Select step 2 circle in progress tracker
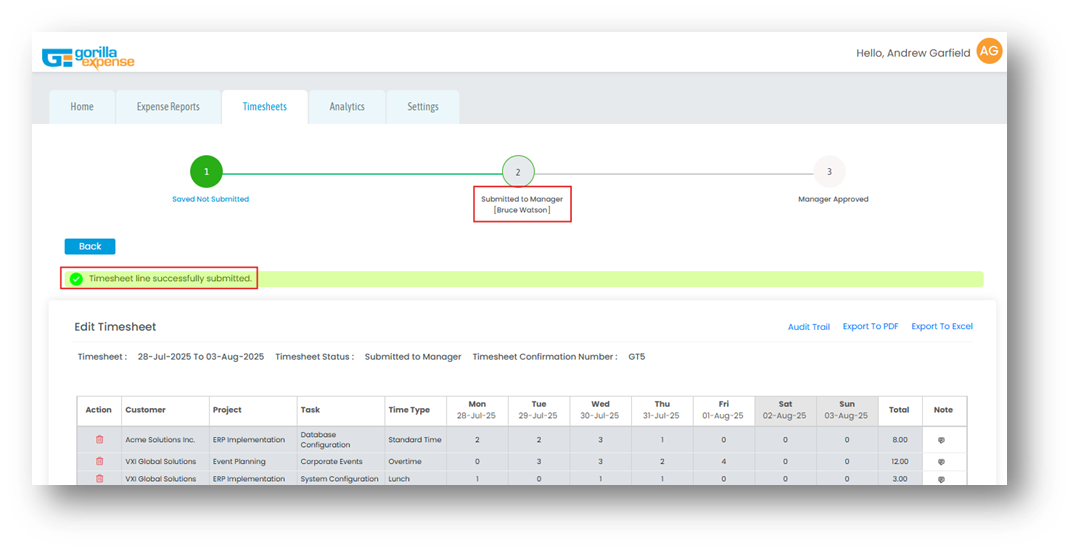 point(518,172)
